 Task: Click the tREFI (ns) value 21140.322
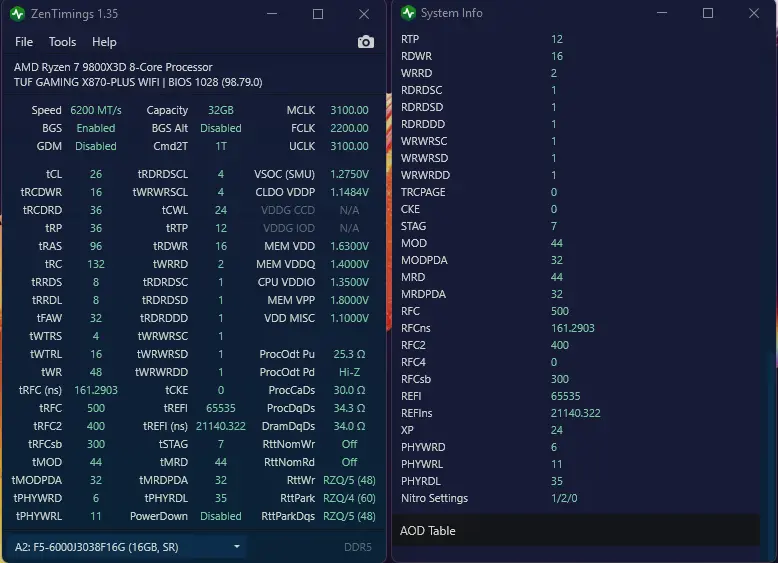[x=221, y=426]
